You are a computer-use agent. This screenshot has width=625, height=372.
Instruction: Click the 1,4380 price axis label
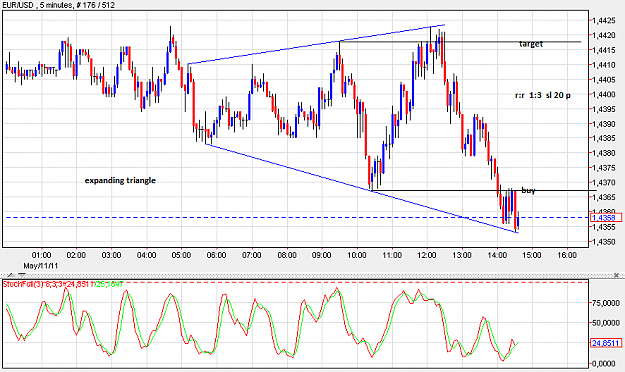(x=603, y=153)
